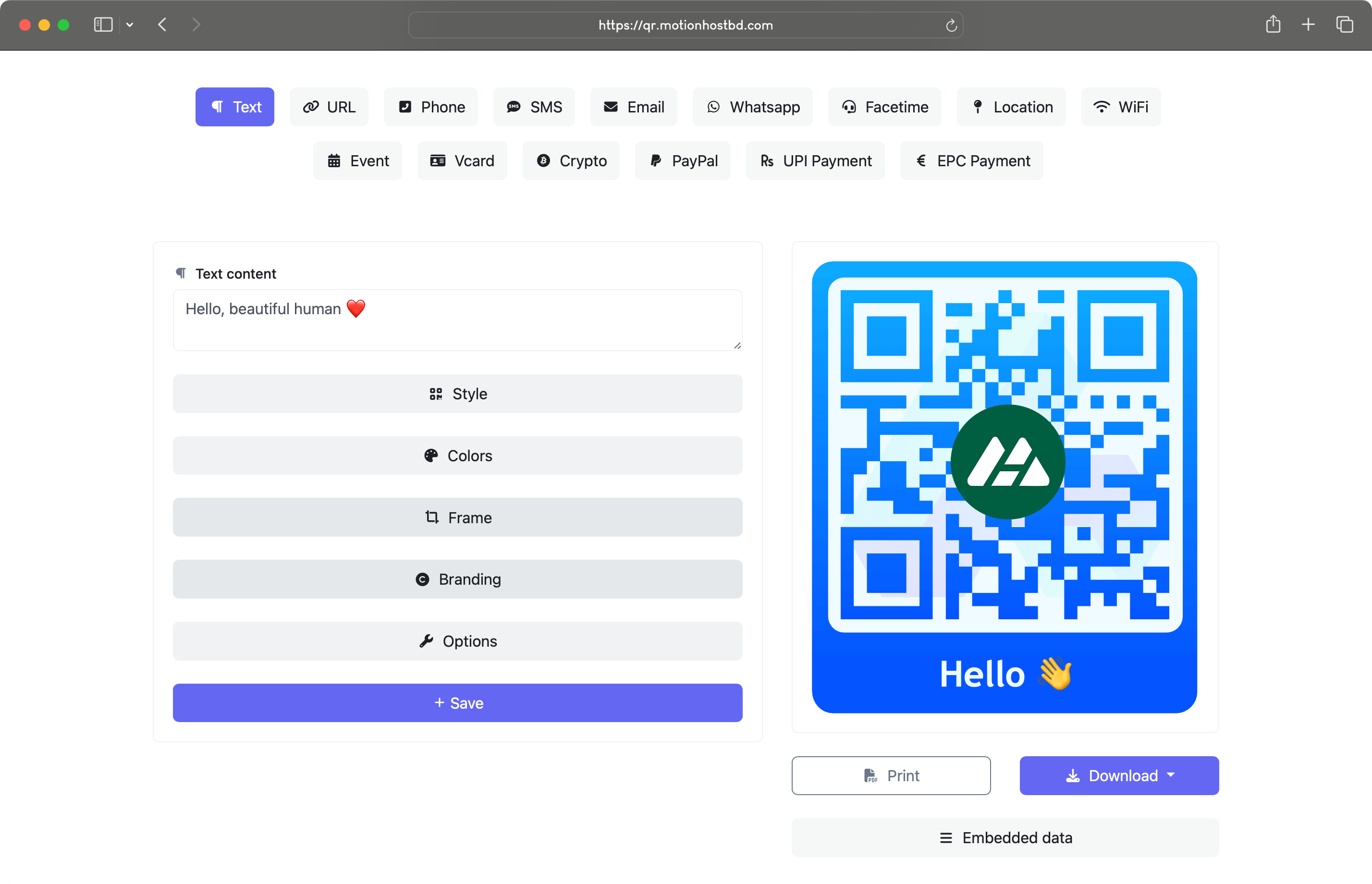Click the QR code center logo

coord(1008,462)
